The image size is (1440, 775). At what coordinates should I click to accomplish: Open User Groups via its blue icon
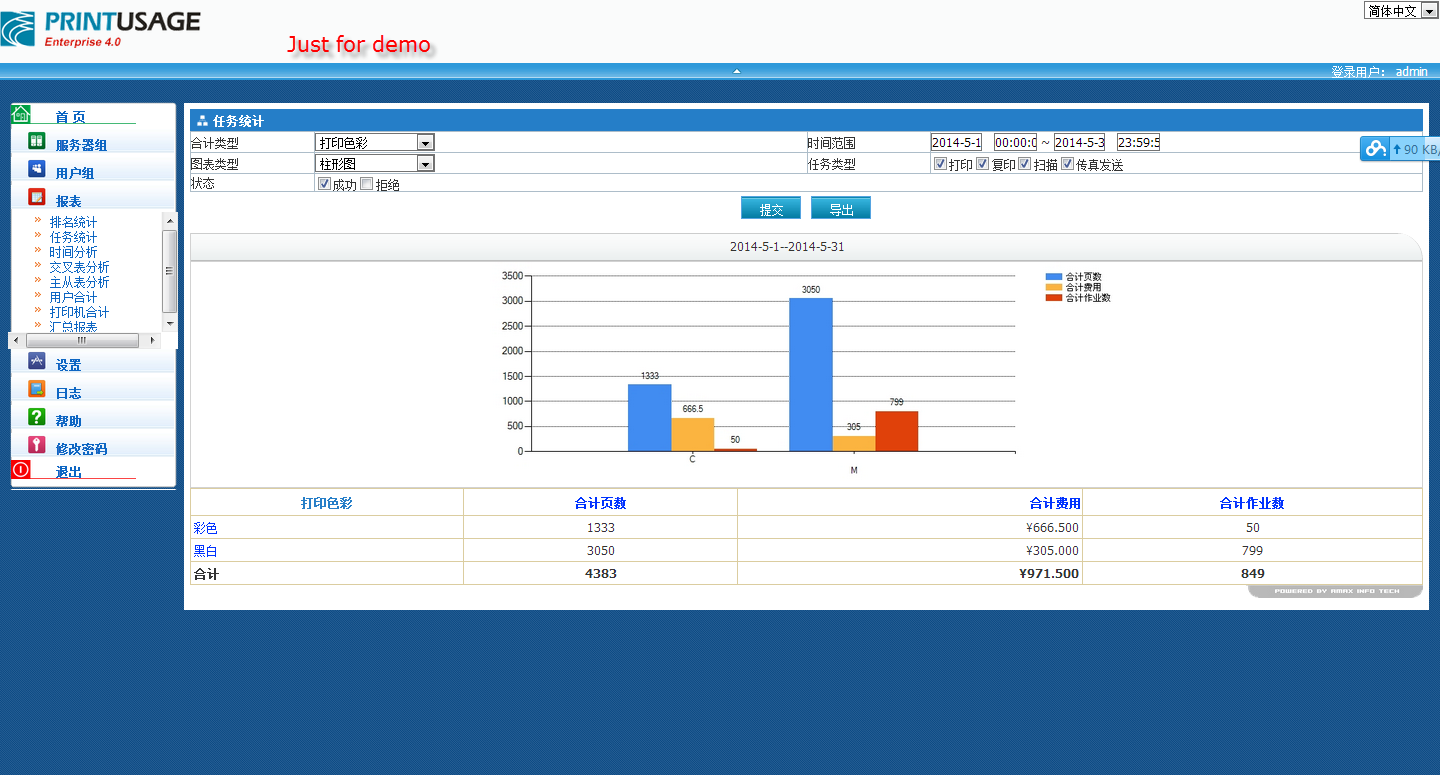[37, 169]
